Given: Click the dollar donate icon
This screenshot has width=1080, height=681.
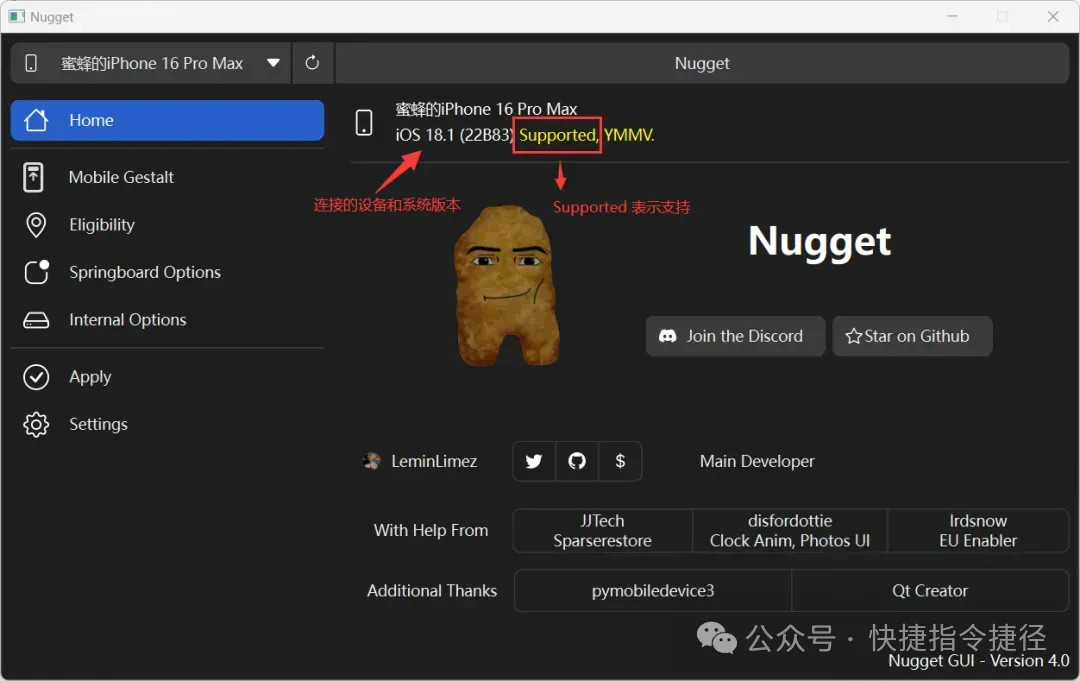Looking at the screenshot, I should (x=620, y=461).
